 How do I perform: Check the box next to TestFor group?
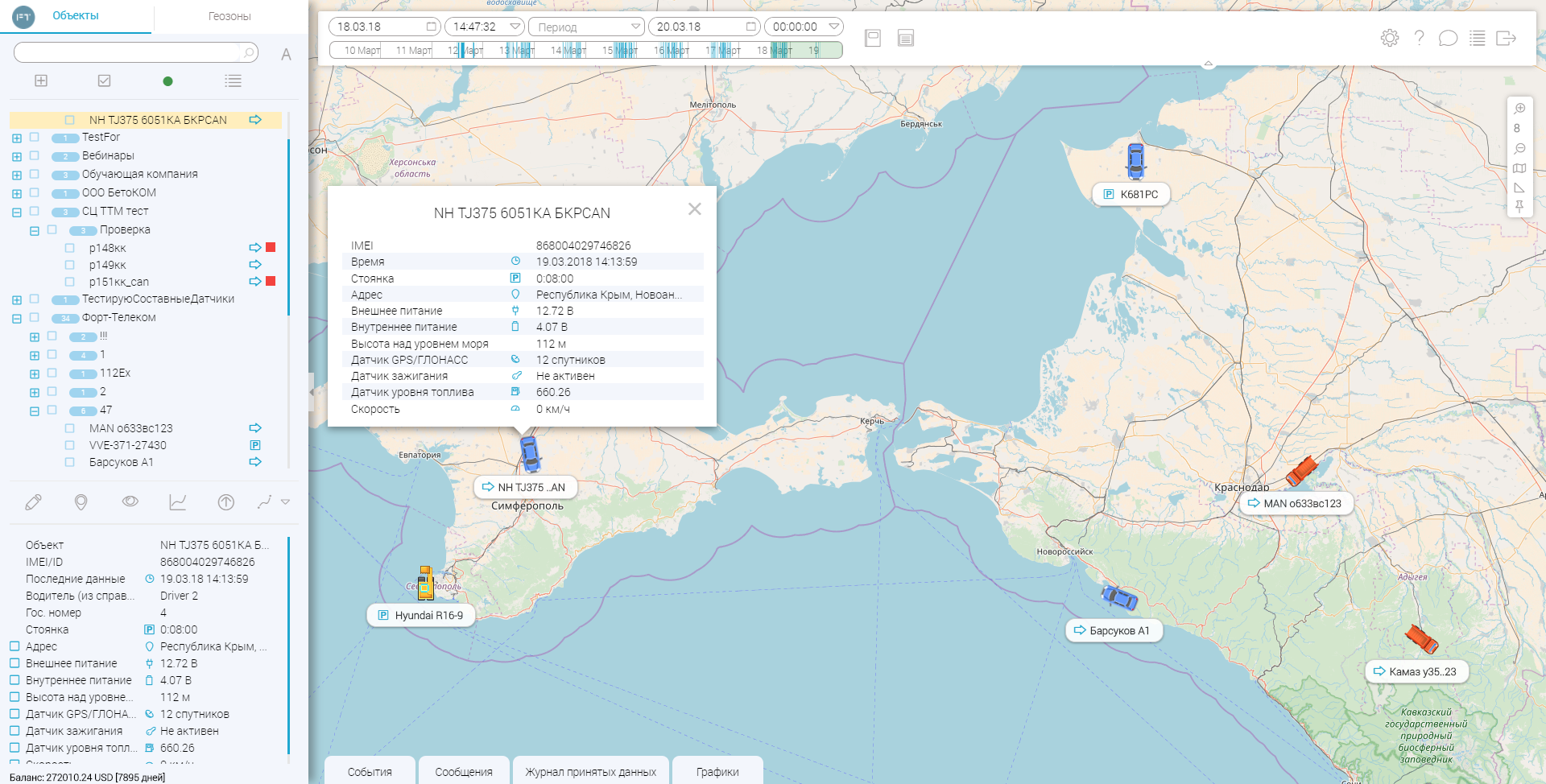tap(35, 138)
